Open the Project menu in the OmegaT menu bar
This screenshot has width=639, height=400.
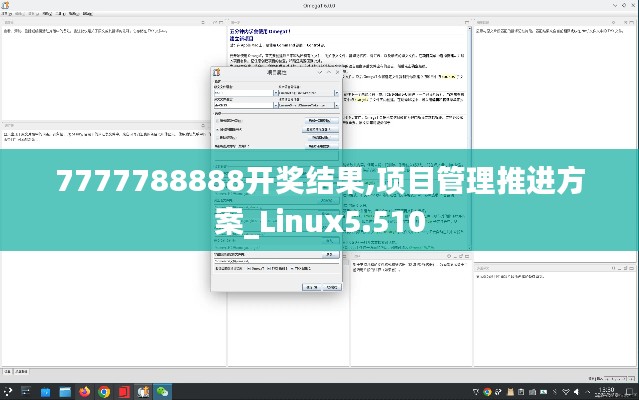pyautogui.click(x=7, y=13)
